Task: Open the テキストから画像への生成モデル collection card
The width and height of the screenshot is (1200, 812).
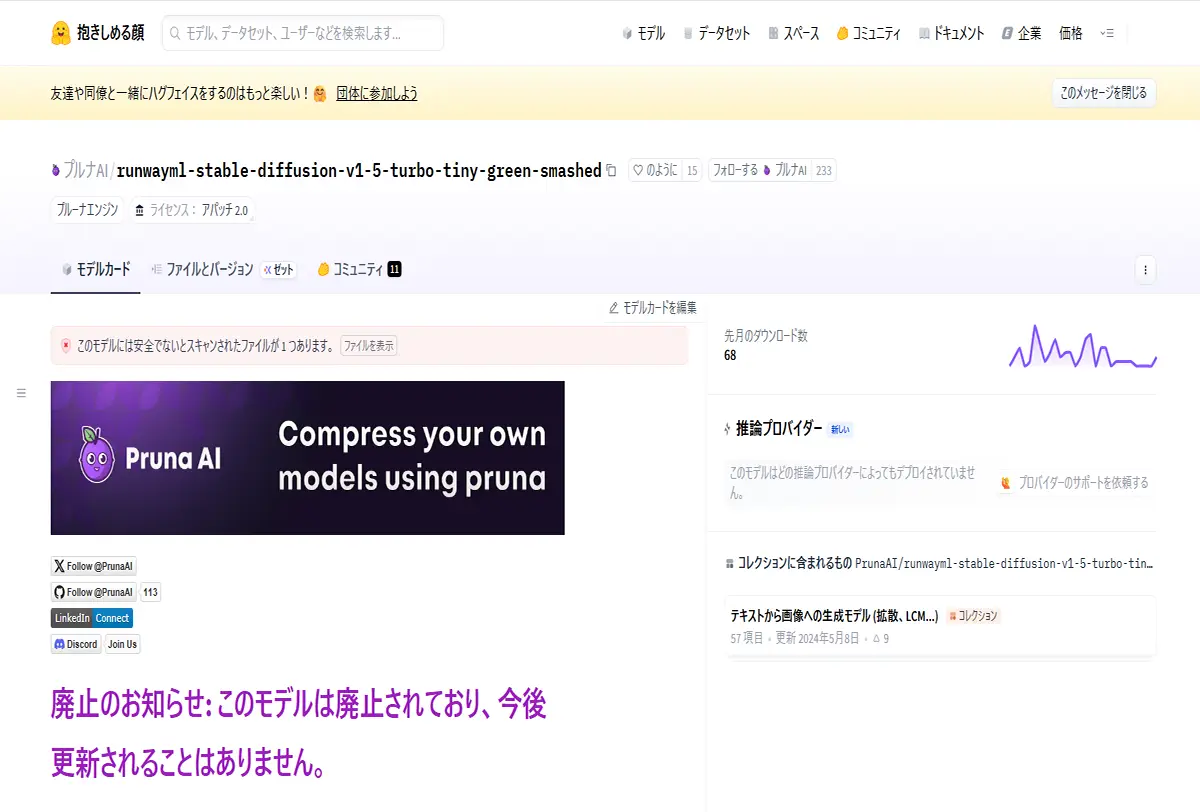Action: [941, 626]
